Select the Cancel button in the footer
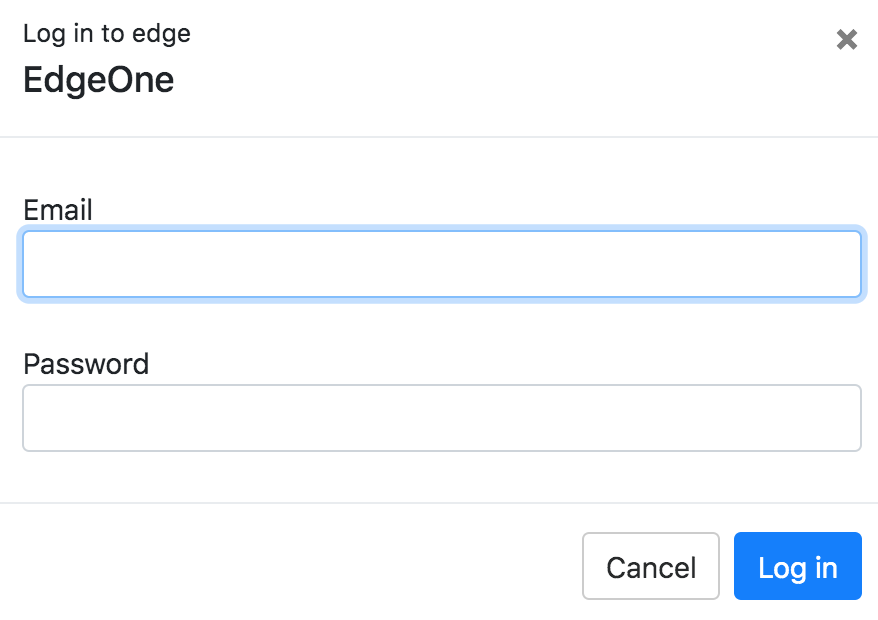The image size is (878, 620). pyautogui.click(x=650, y=566)
